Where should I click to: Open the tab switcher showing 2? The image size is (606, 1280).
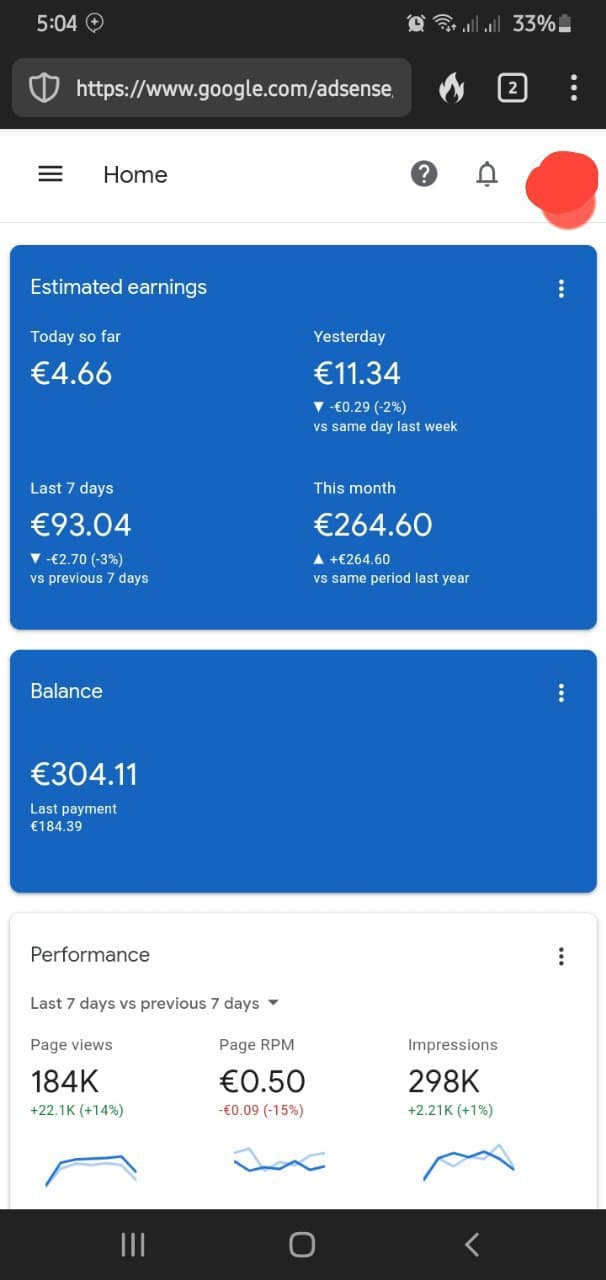point(512,88)
